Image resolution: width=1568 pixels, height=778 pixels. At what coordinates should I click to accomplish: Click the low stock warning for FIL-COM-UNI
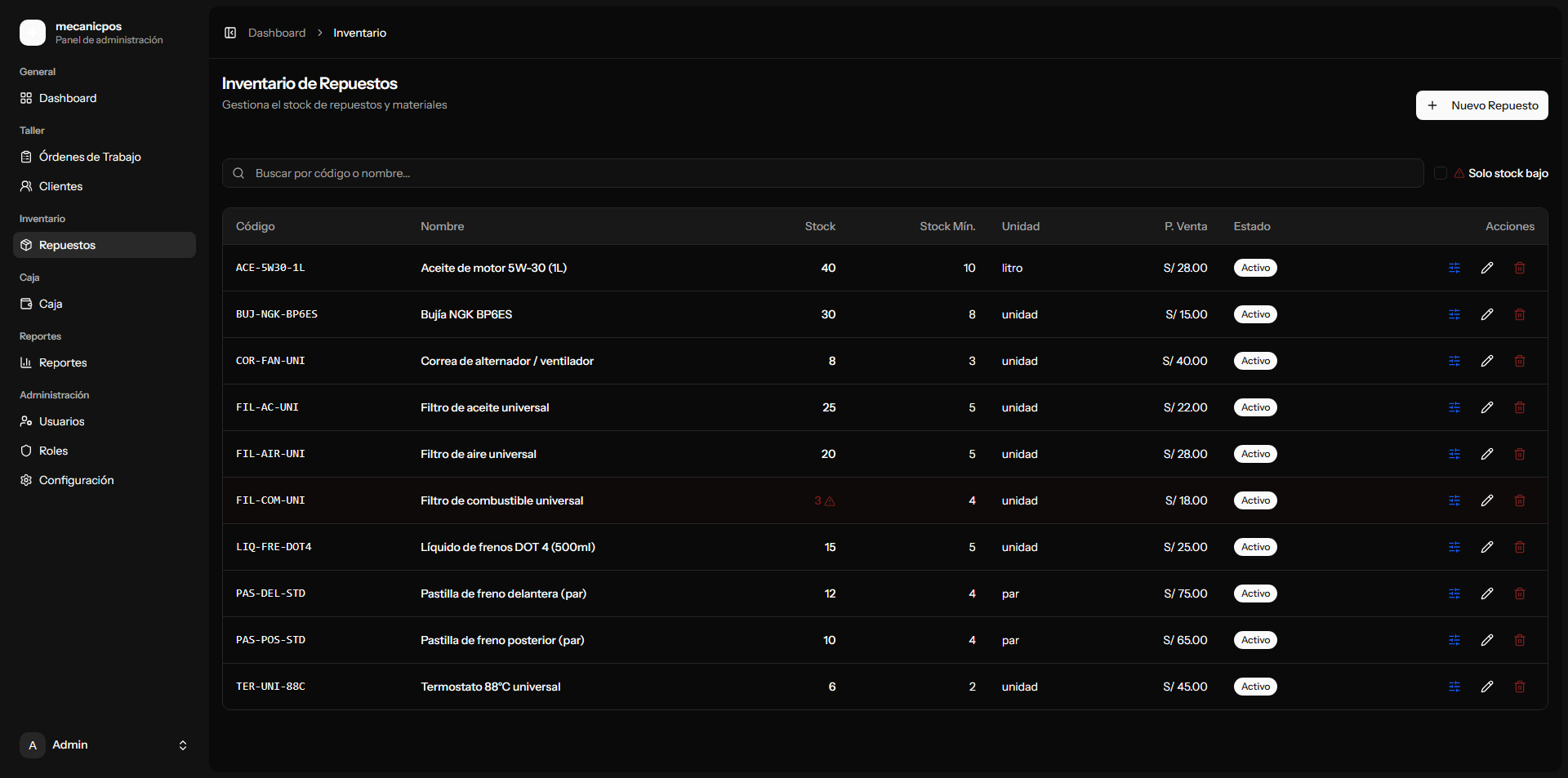tap(830, 500)
